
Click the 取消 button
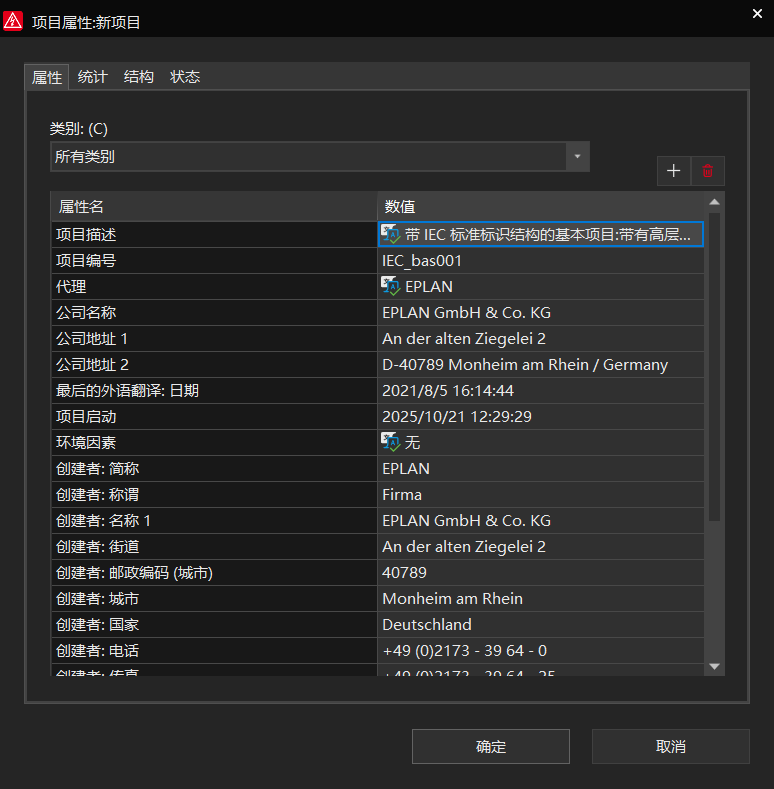click(x=671, y=746)
